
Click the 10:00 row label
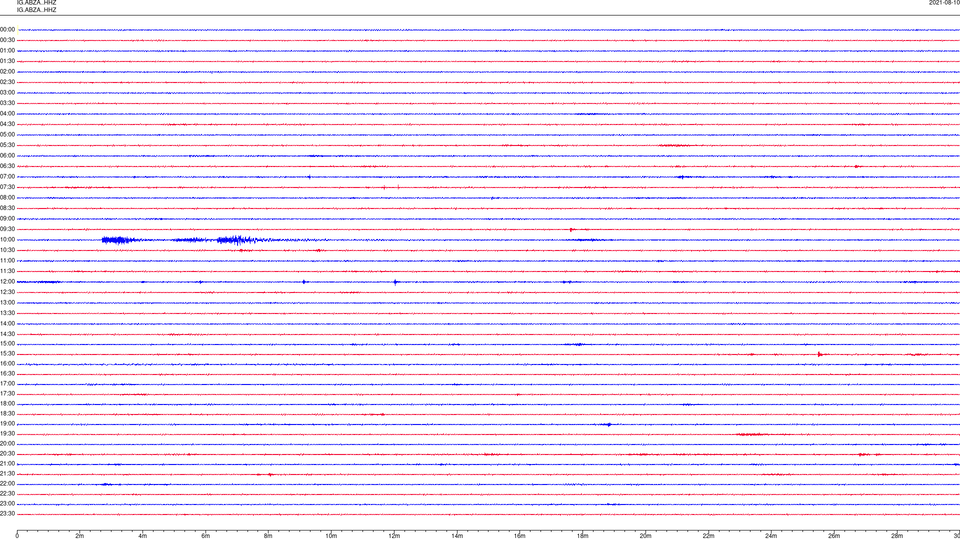point(7,240)
